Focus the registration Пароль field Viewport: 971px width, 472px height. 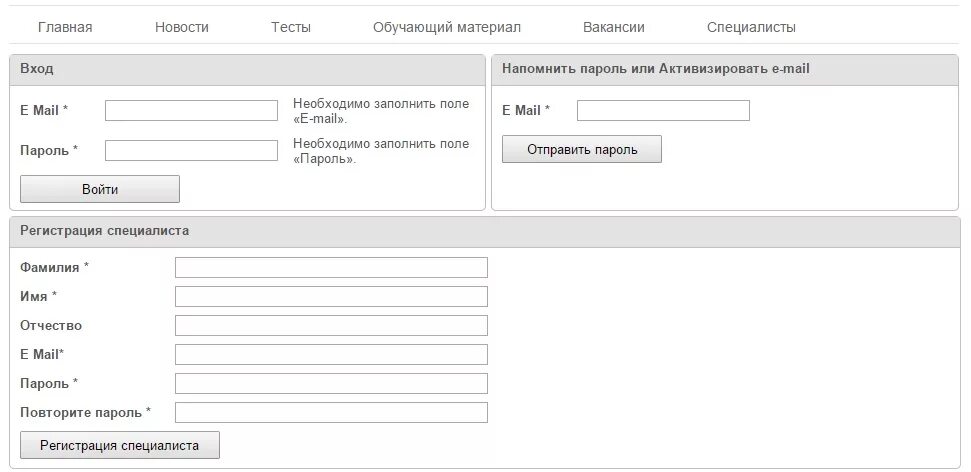pyautogui.click(x=331, y=383)
